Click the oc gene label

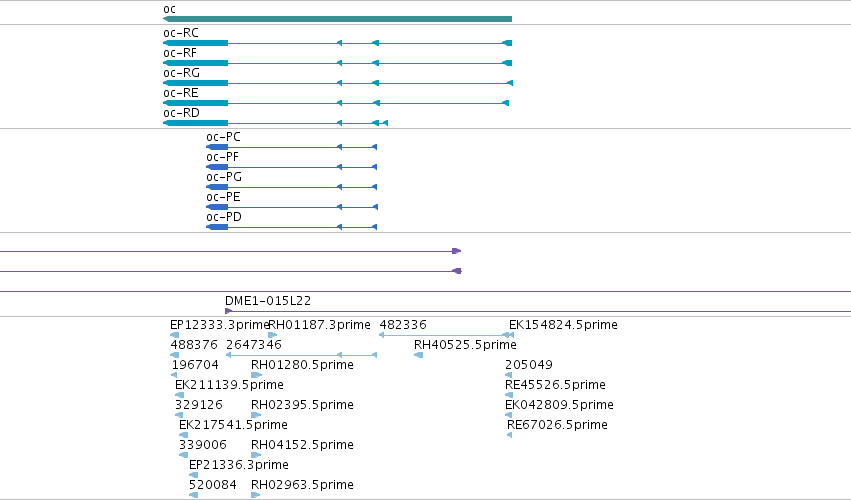point(169,9)
